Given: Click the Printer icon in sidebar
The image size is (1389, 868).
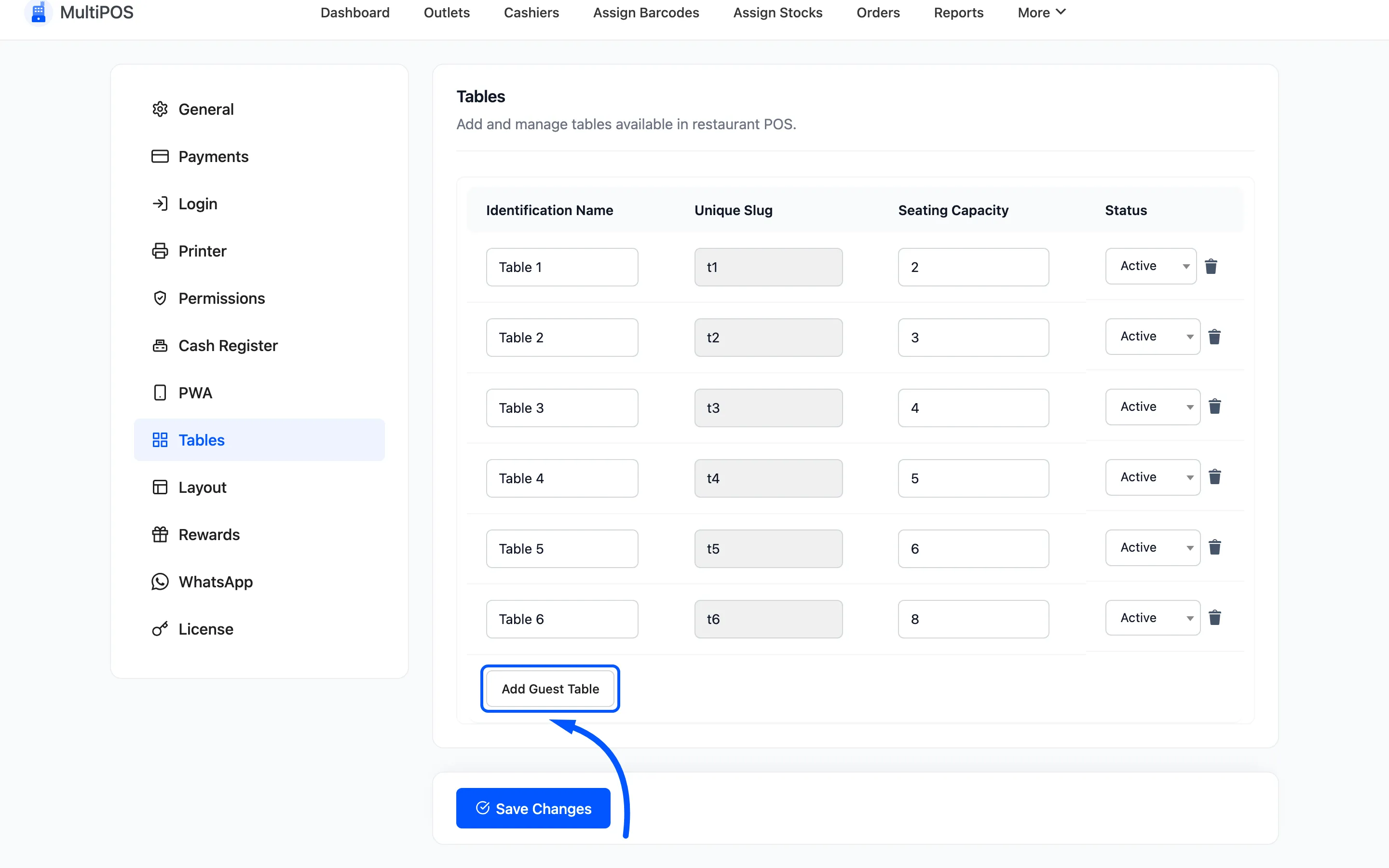Looking at the screenshot, I should 160,251.
